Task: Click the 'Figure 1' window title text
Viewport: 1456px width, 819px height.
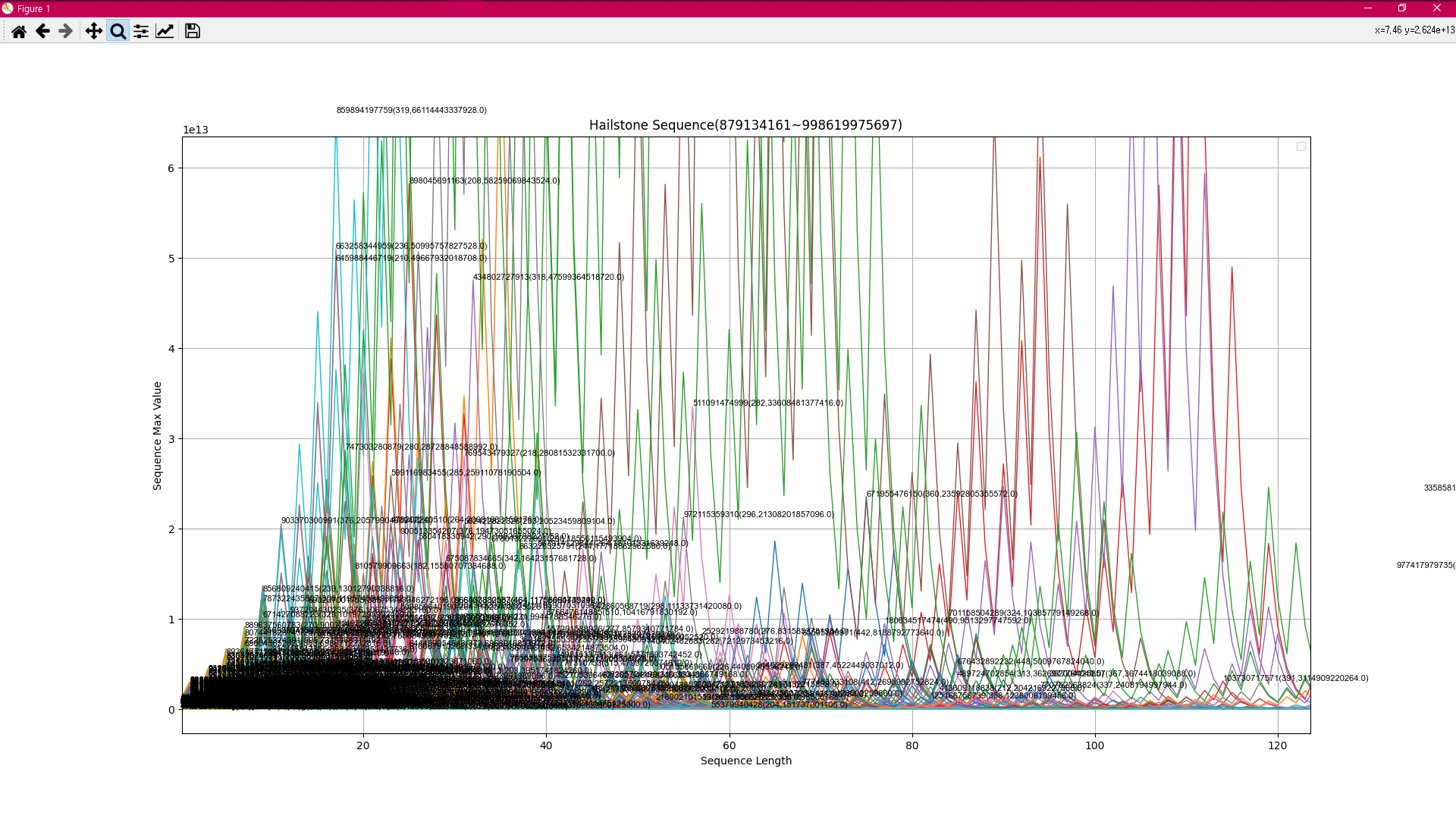Action: [33, 9]
